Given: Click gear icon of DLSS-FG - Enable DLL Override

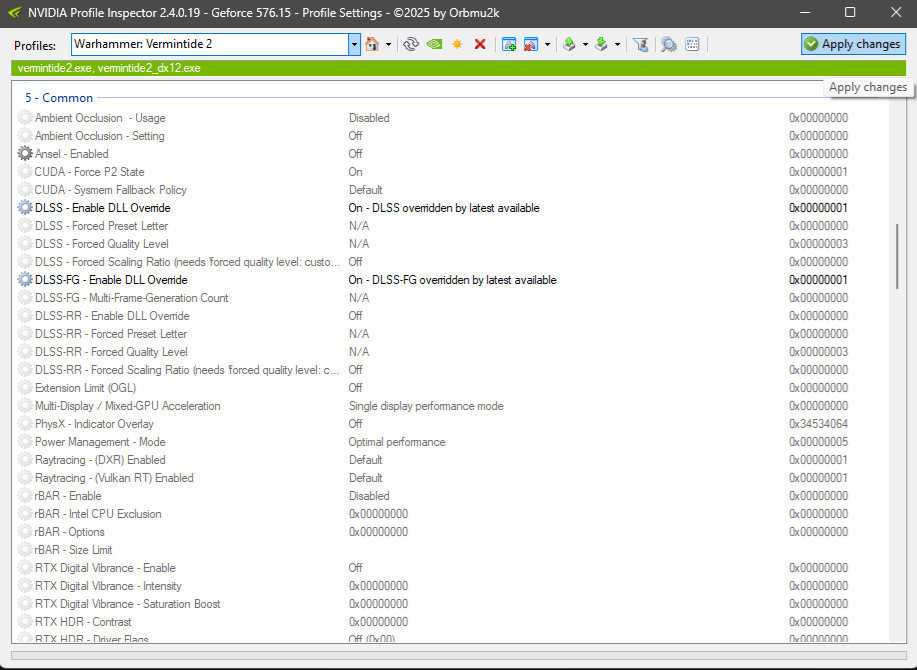Looking at the screenshot, I should (x=25, y=280).
